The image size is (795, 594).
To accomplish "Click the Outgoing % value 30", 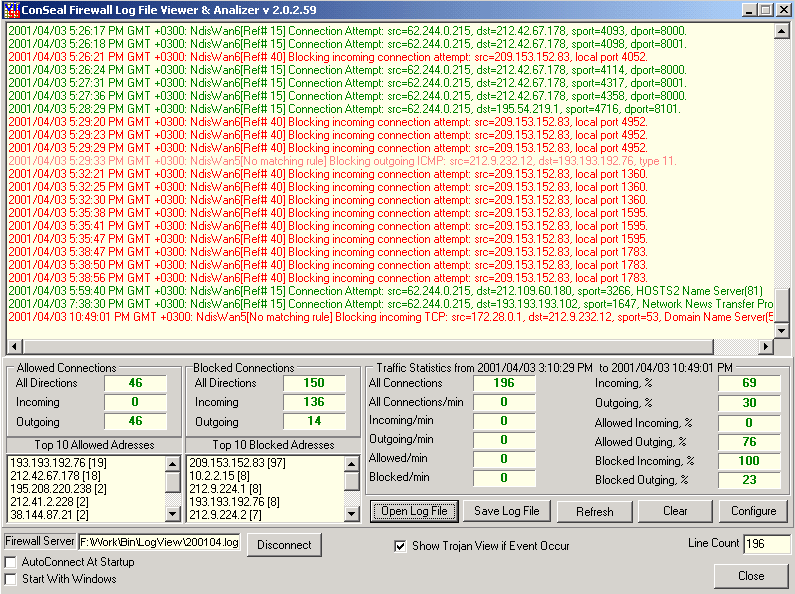I will (x=749, y=403).
